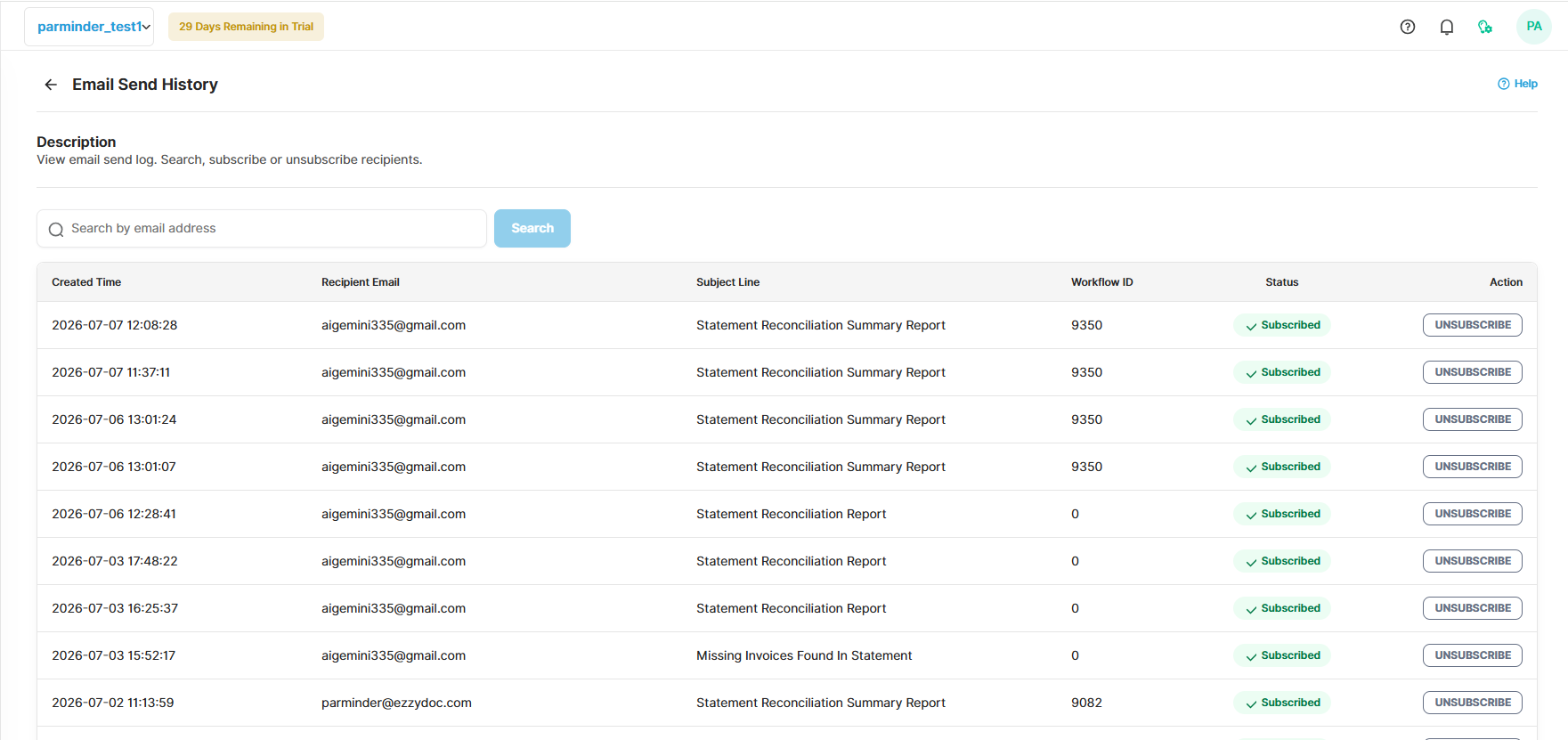Viewport: 1568px width, 740px height.
Task: Click the Subscribed status for 2026-07-06 12:28:41
Action: (x=1282, y=514)
